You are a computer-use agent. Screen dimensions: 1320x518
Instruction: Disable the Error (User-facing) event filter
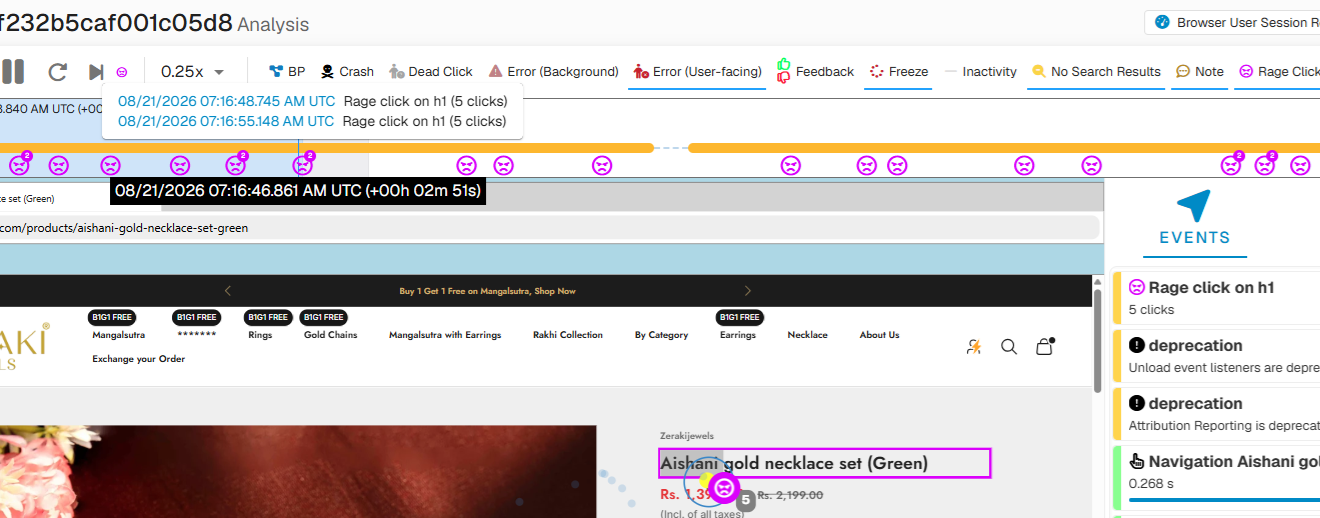(x=697, y=71)
